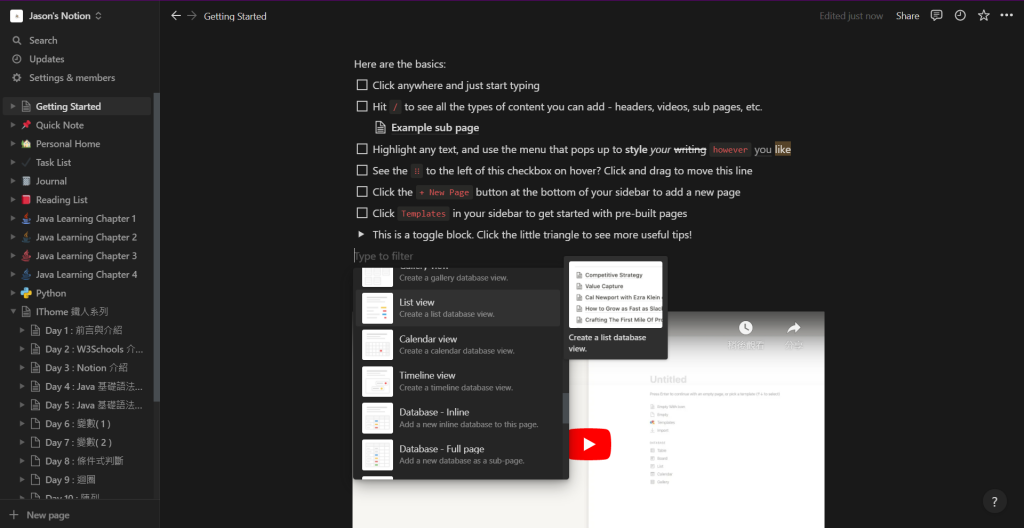Image resolution: width=1024 pixels, height=528 pixels.
Task: Open Day 8 : 條件式判斷 page
Action: [x=84, y=461]
